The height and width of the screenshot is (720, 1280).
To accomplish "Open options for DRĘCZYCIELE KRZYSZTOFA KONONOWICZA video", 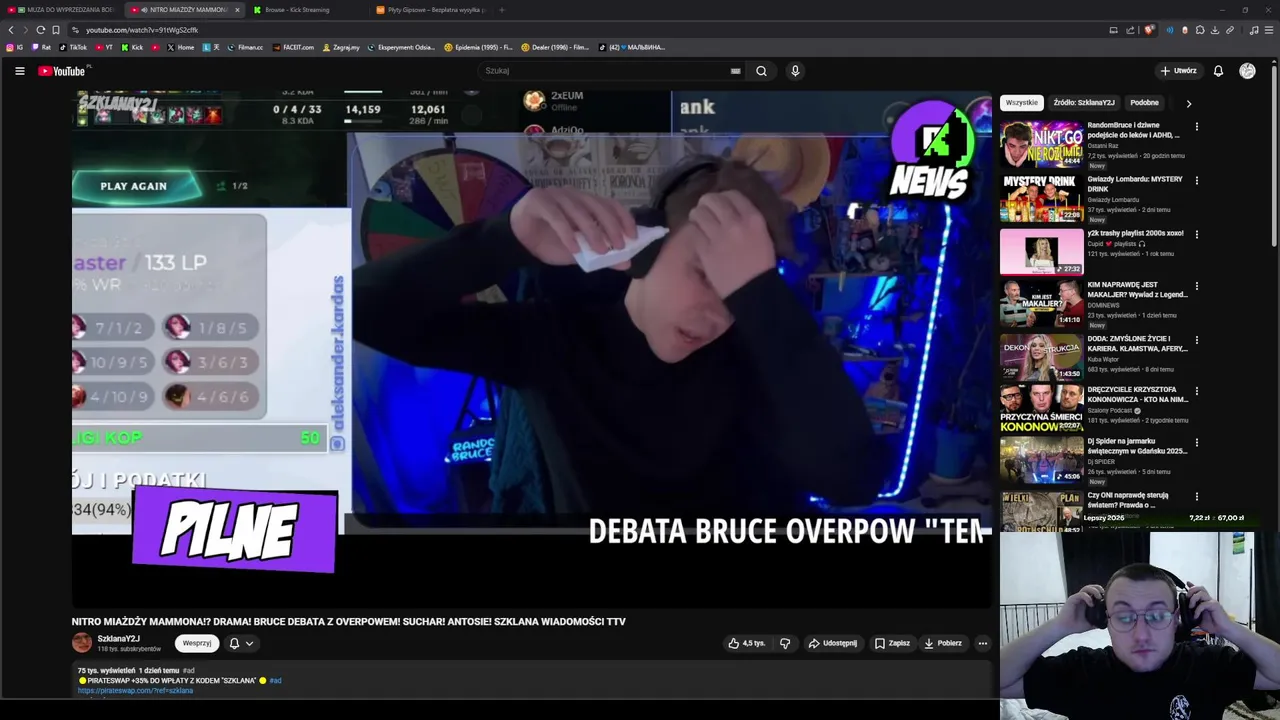I will (1196, 391).
